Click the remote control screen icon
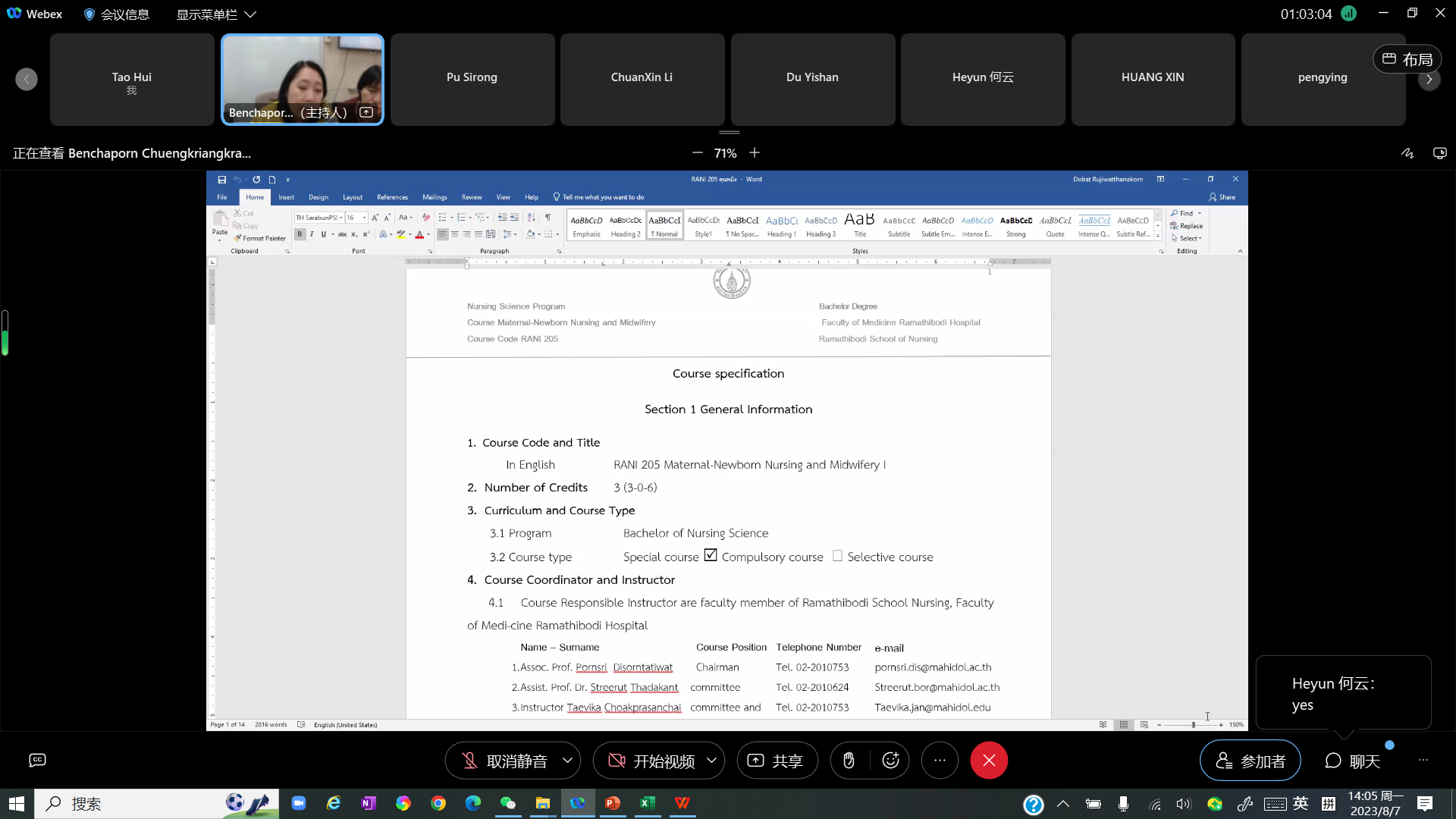Viewport: 1456px width, 819px height. tap(1439, 153)
